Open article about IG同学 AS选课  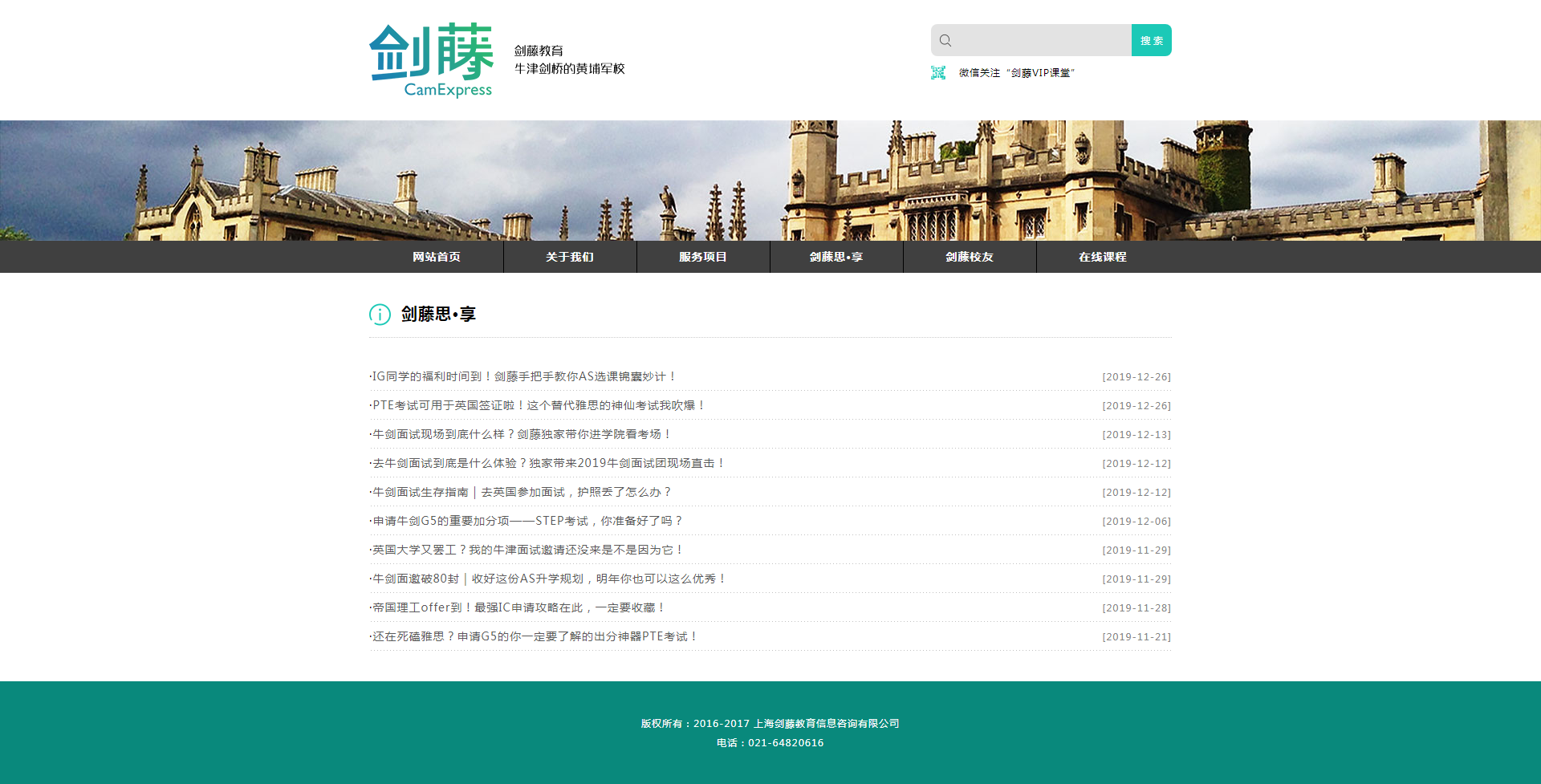524,376
